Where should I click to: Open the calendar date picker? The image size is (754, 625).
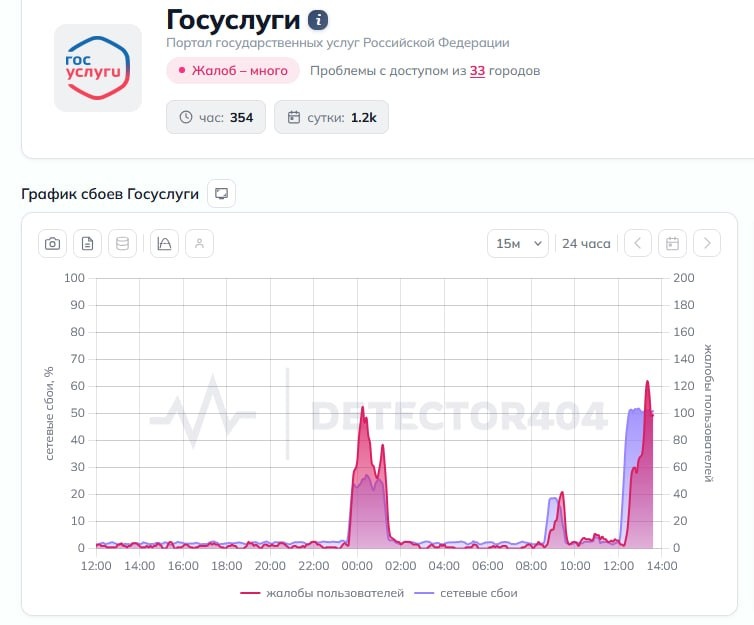point(672,244)
